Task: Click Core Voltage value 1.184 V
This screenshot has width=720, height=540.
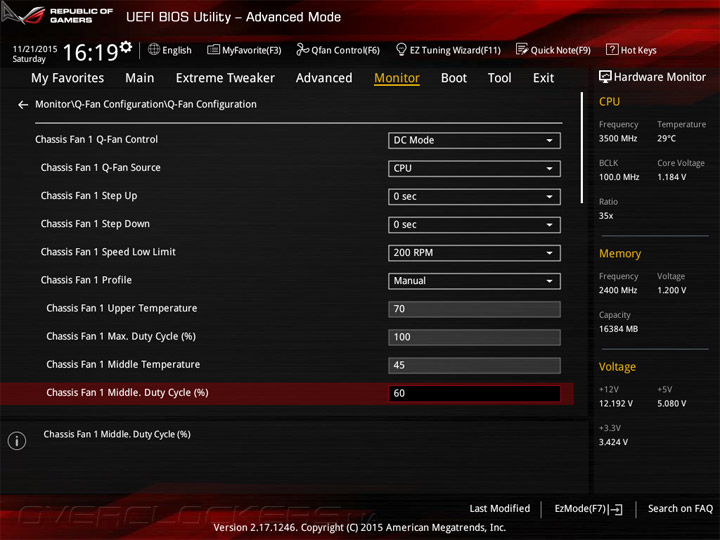Action: coord(672,177)
